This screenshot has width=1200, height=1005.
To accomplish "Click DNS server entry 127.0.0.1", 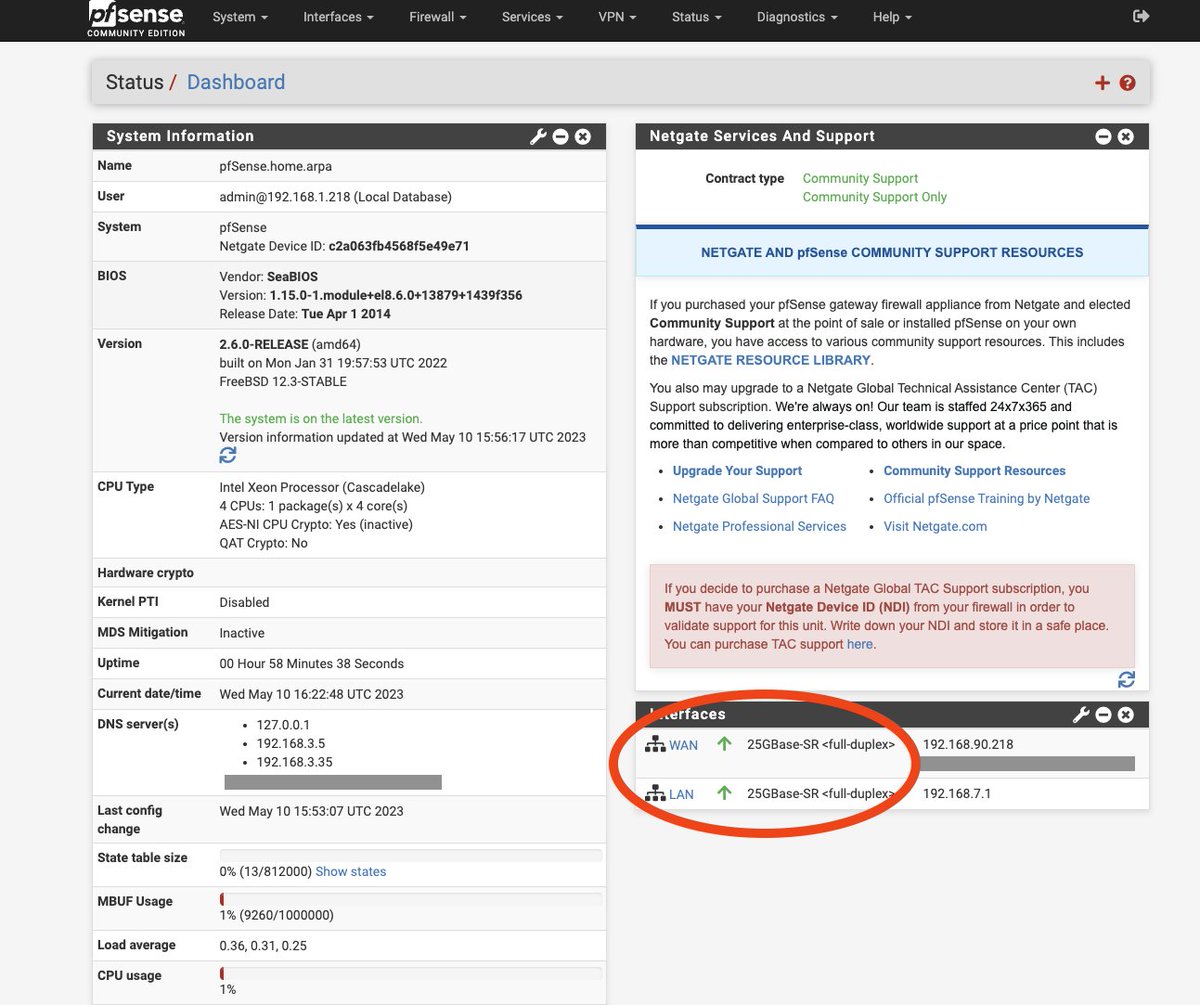I will (x=283, y=724).
